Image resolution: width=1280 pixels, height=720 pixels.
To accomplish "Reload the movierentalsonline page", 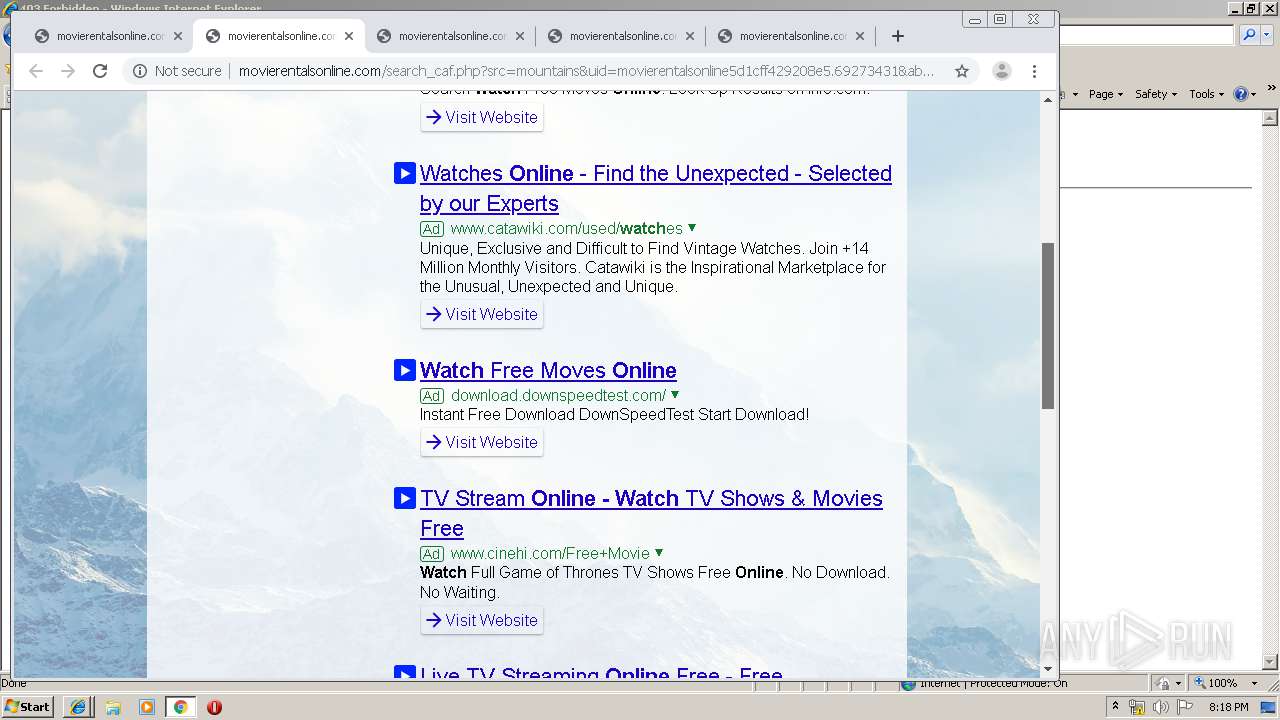I will coord(100,71).
